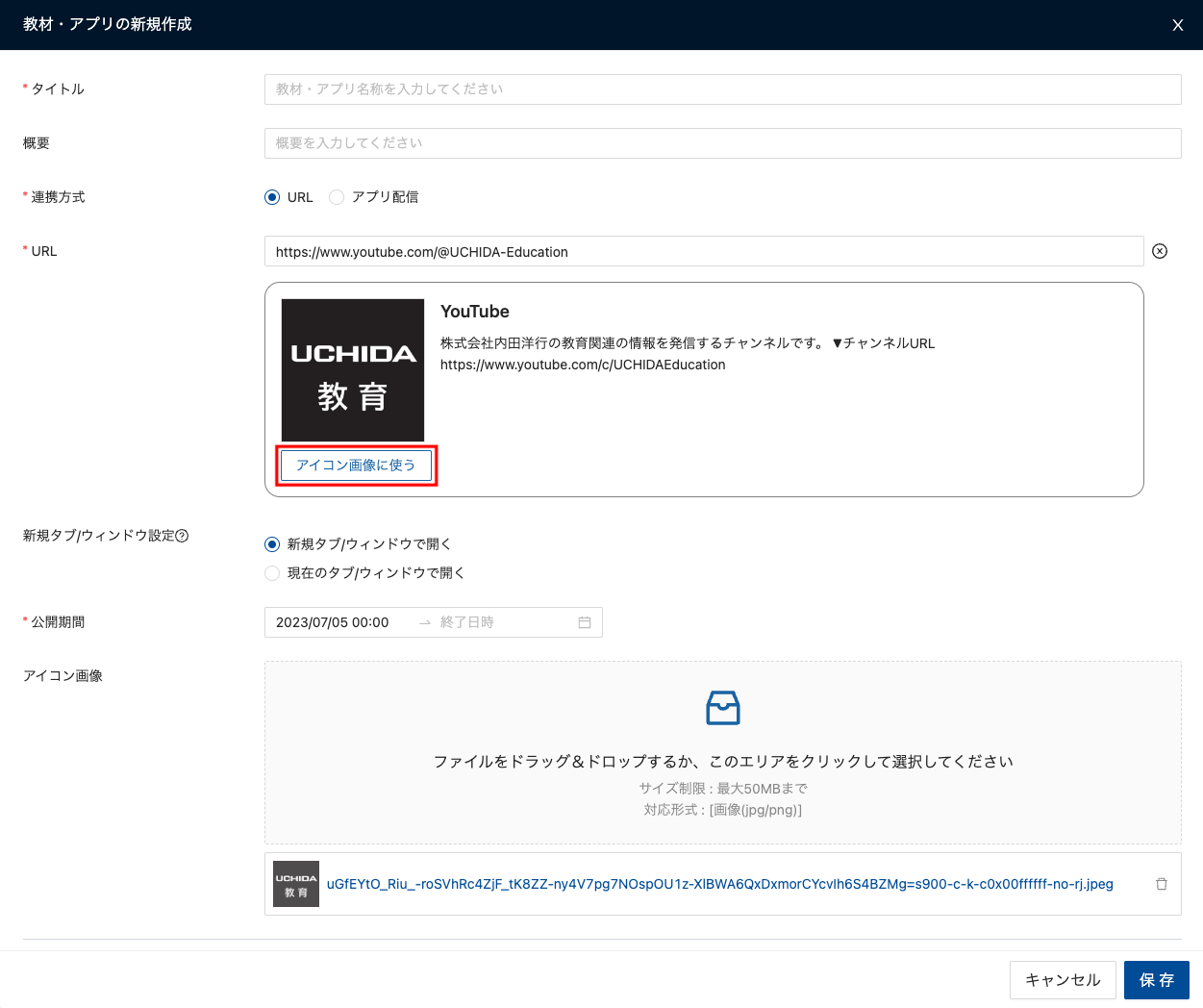Select the アプリ配信 radio option
Viewport: 1203px width, 1008px height.
point(337,197)
